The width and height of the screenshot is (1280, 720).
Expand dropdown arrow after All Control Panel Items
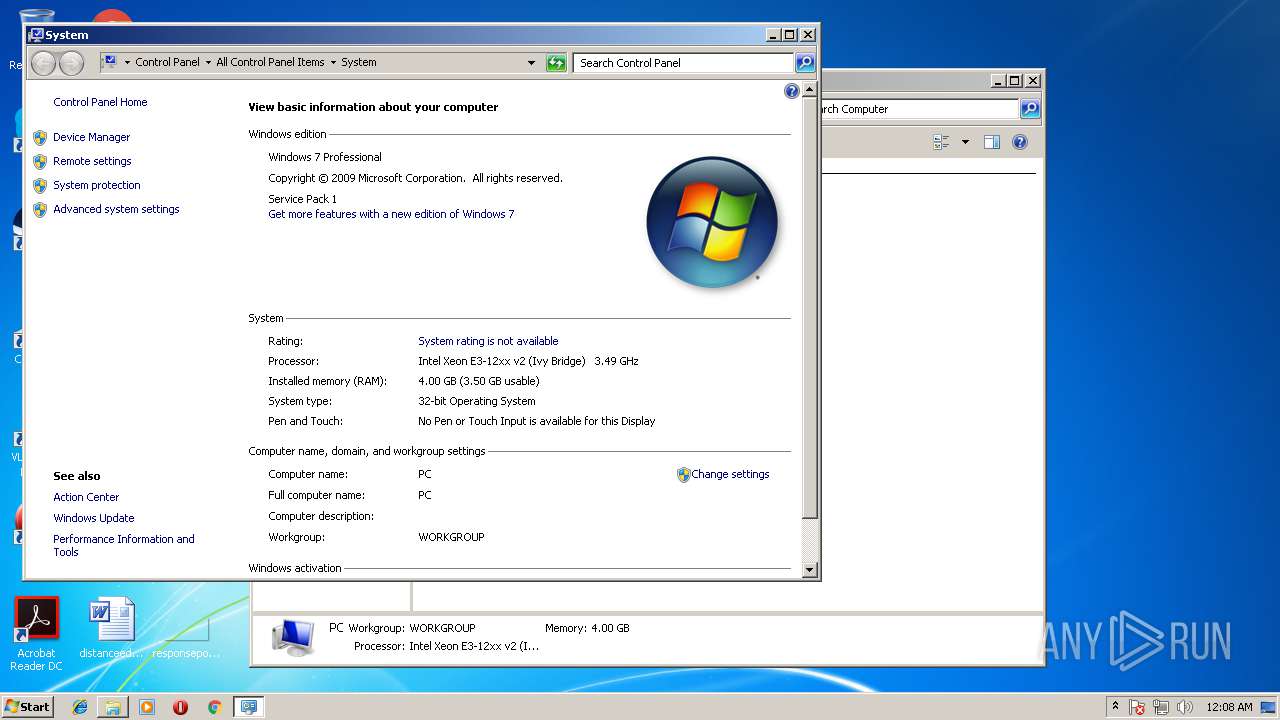333,62
